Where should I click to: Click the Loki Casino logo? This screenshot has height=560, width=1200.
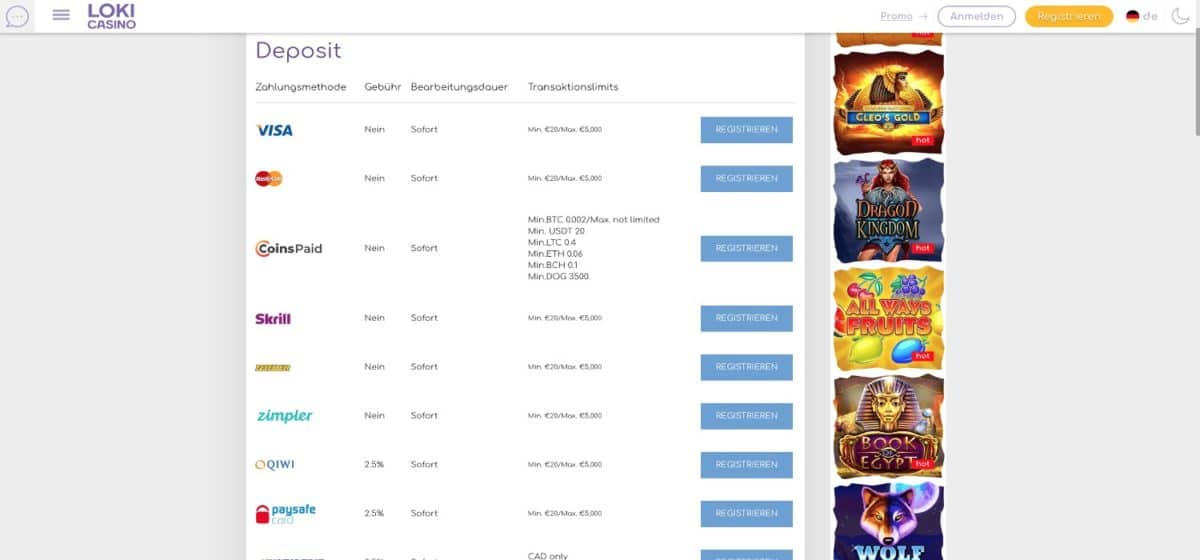click(x=111, y=16)
